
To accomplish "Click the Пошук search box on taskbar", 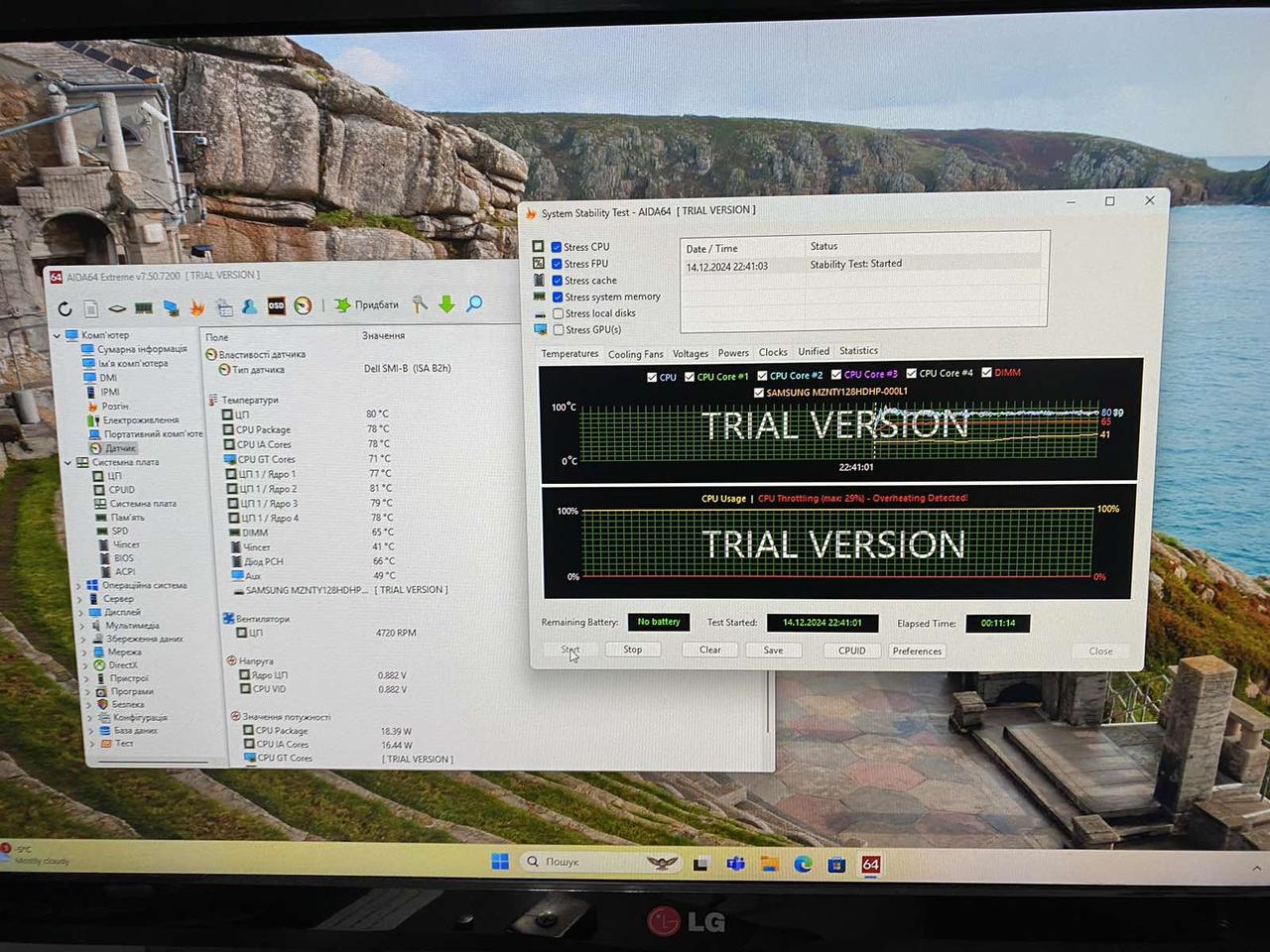I will [x=601, y=862].
